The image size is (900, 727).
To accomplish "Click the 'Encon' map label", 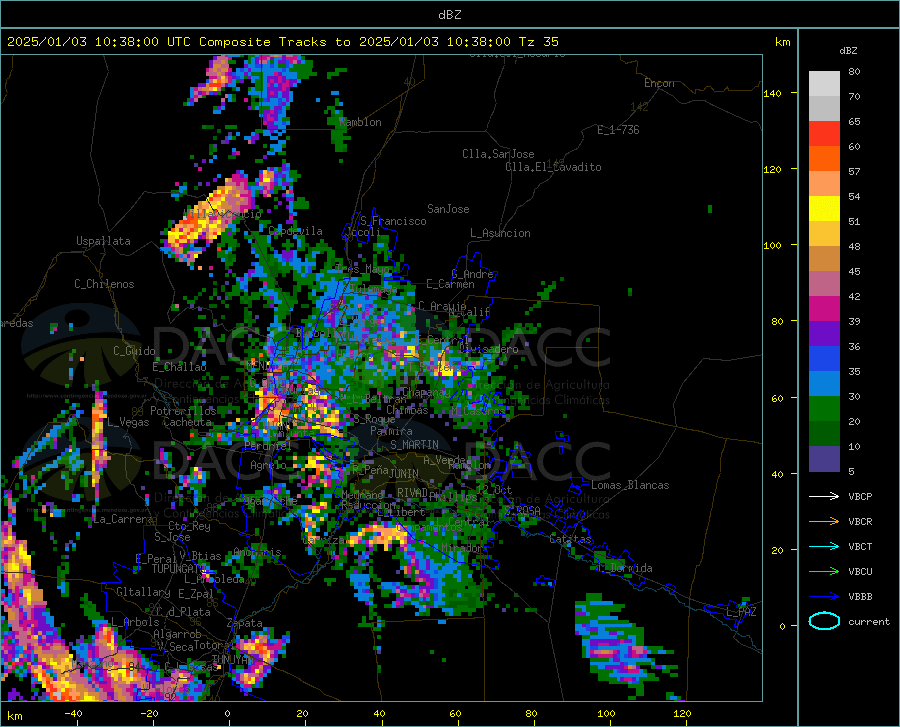I will click(659, 83).
